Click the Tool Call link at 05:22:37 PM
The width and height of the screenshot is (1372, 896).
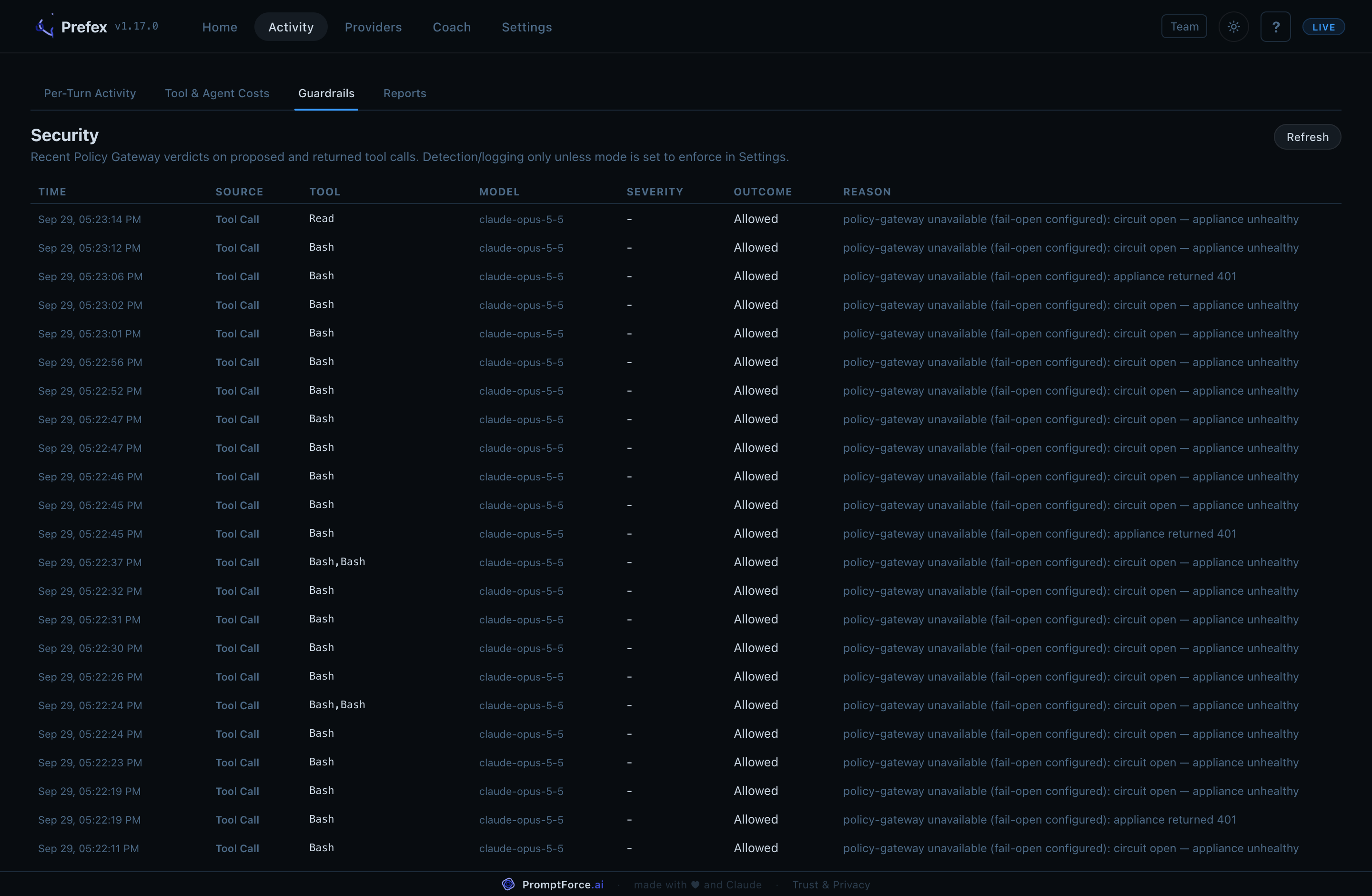coord(237,562)
